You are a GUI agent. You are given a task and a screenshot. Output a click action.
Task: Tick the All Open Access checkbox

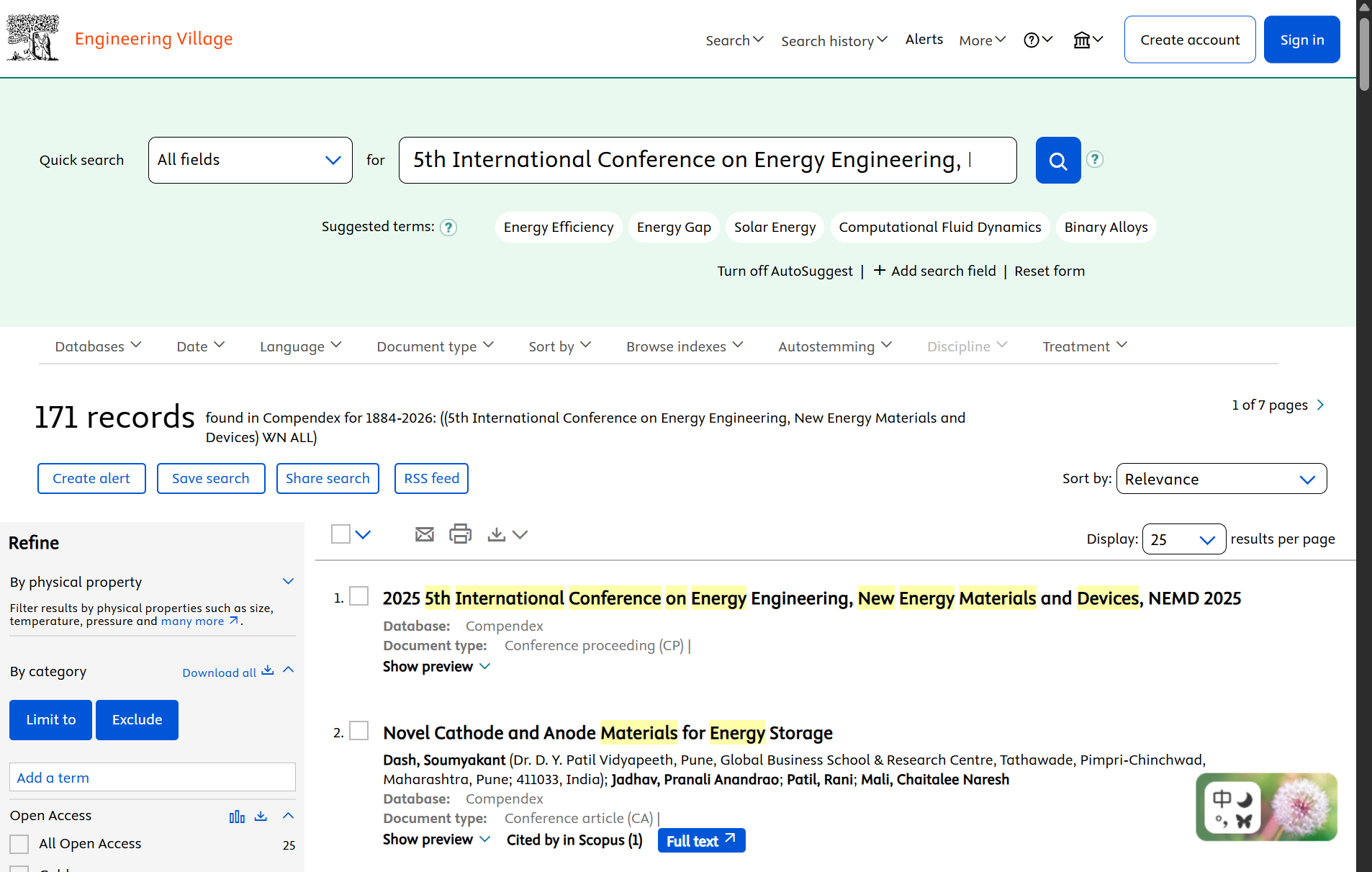(x=19, y=844)
